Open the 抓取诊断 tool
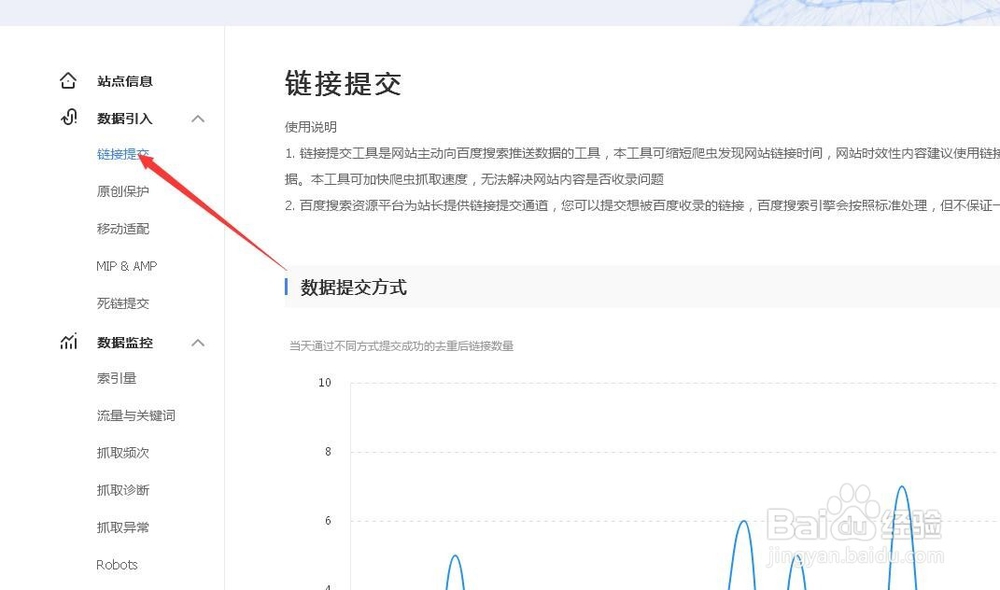The width and height of the screenshot is (1000, 590). [122, 490]
